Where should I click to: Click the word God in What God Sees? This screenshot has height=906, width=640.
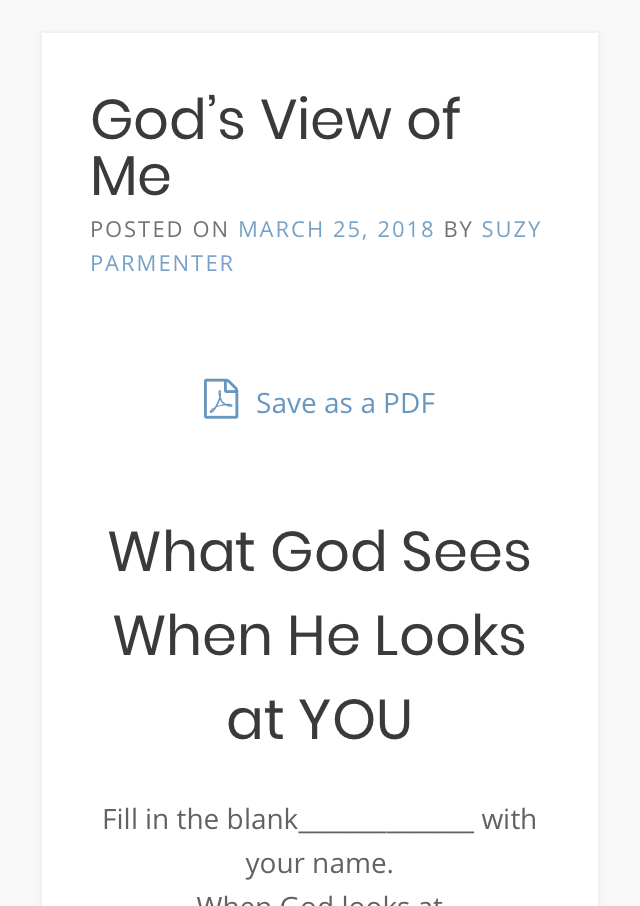coord(328,552)
